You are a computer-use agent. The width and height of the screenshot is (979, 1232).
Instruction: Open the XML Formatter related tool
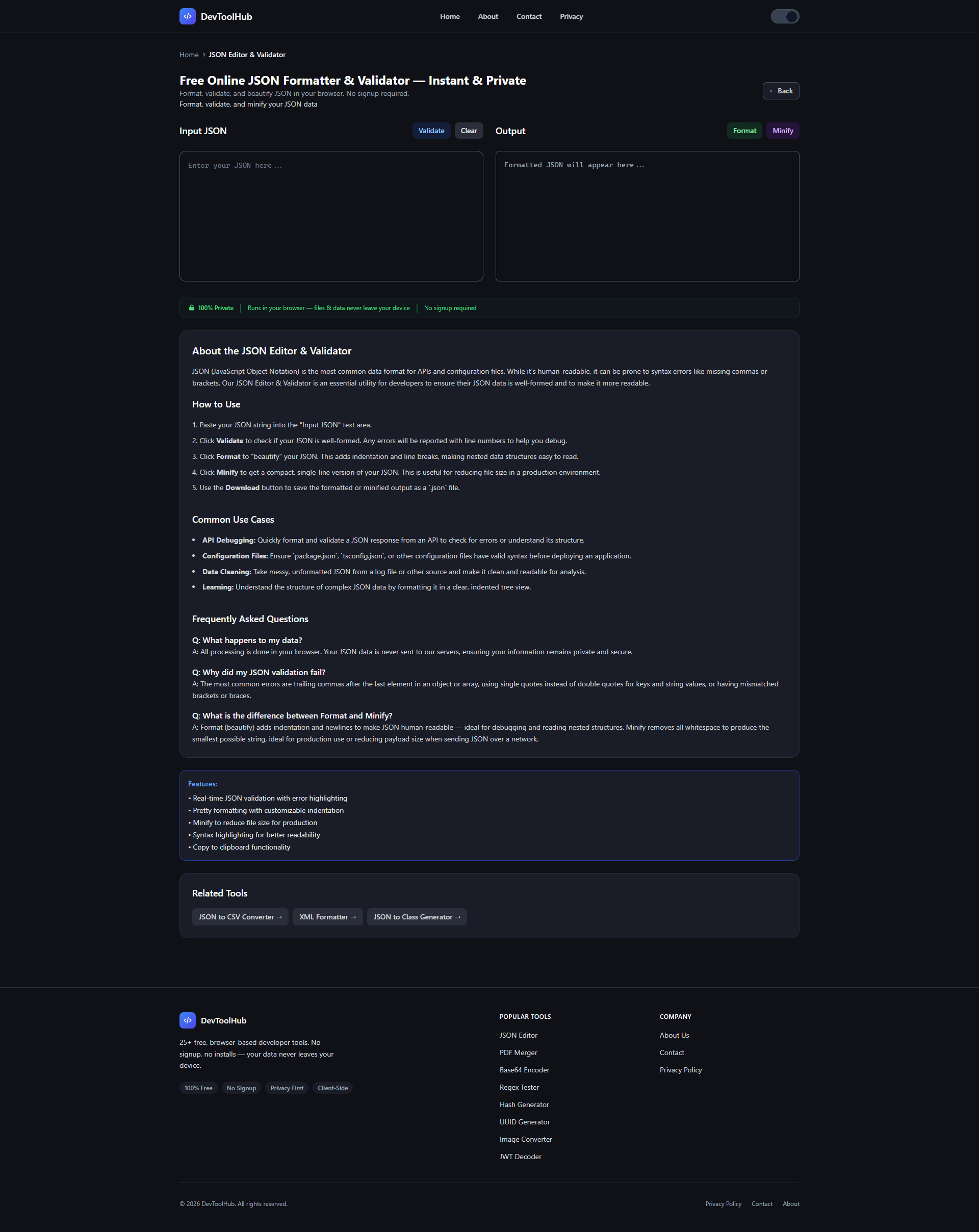(327, 916)
